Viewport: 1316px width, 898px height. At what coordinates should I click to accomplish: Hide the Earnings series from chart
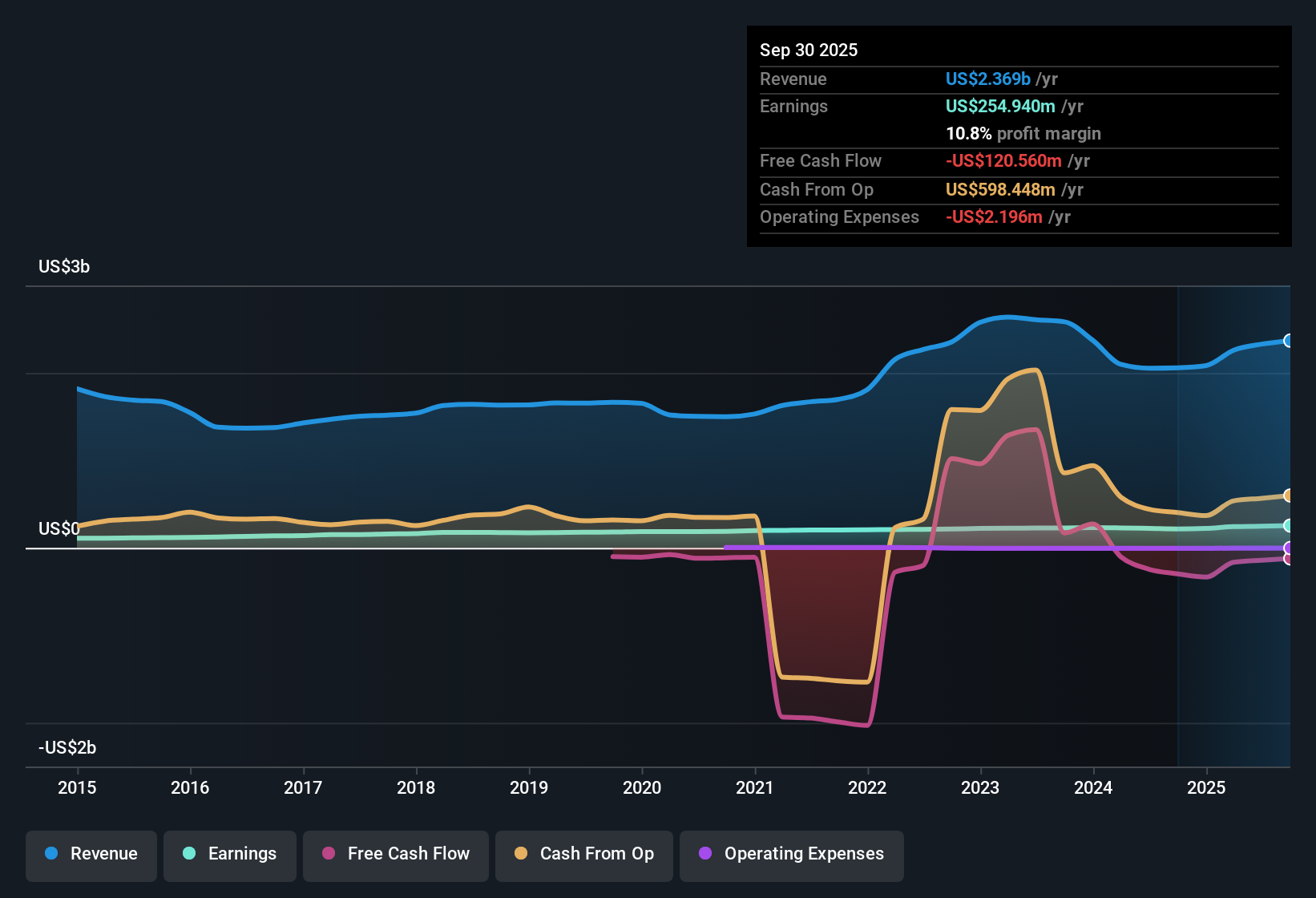pos(229,854)
